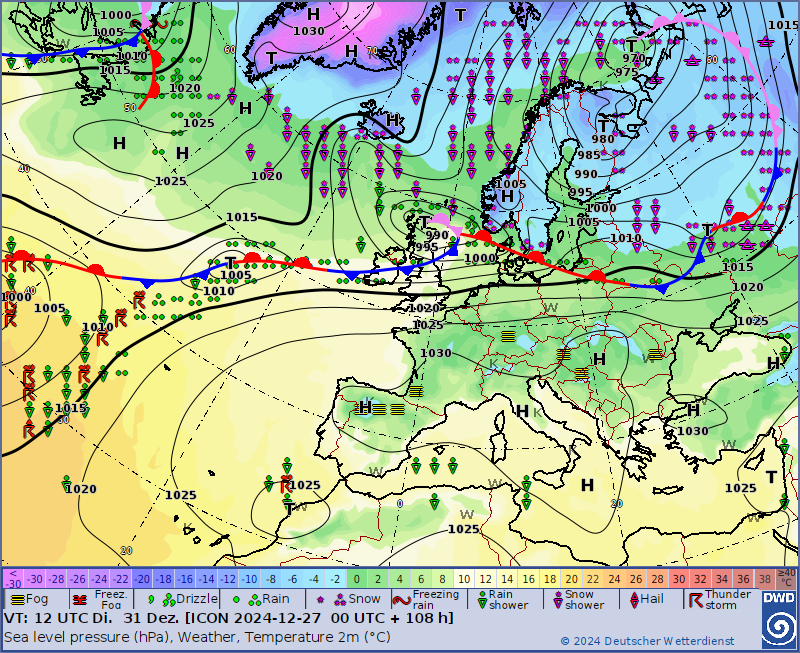Pick the 38 degree color swatch

pyautogui.click(x=765, y=579)
